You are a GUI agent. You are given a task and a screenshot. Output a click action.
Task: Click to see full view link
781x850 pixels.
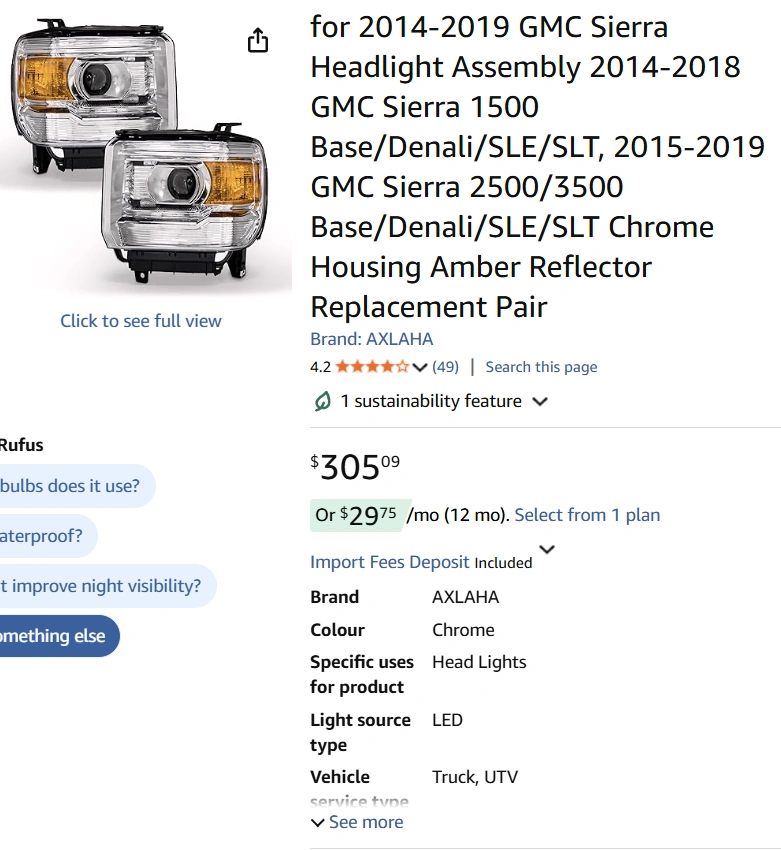[141, 321]
